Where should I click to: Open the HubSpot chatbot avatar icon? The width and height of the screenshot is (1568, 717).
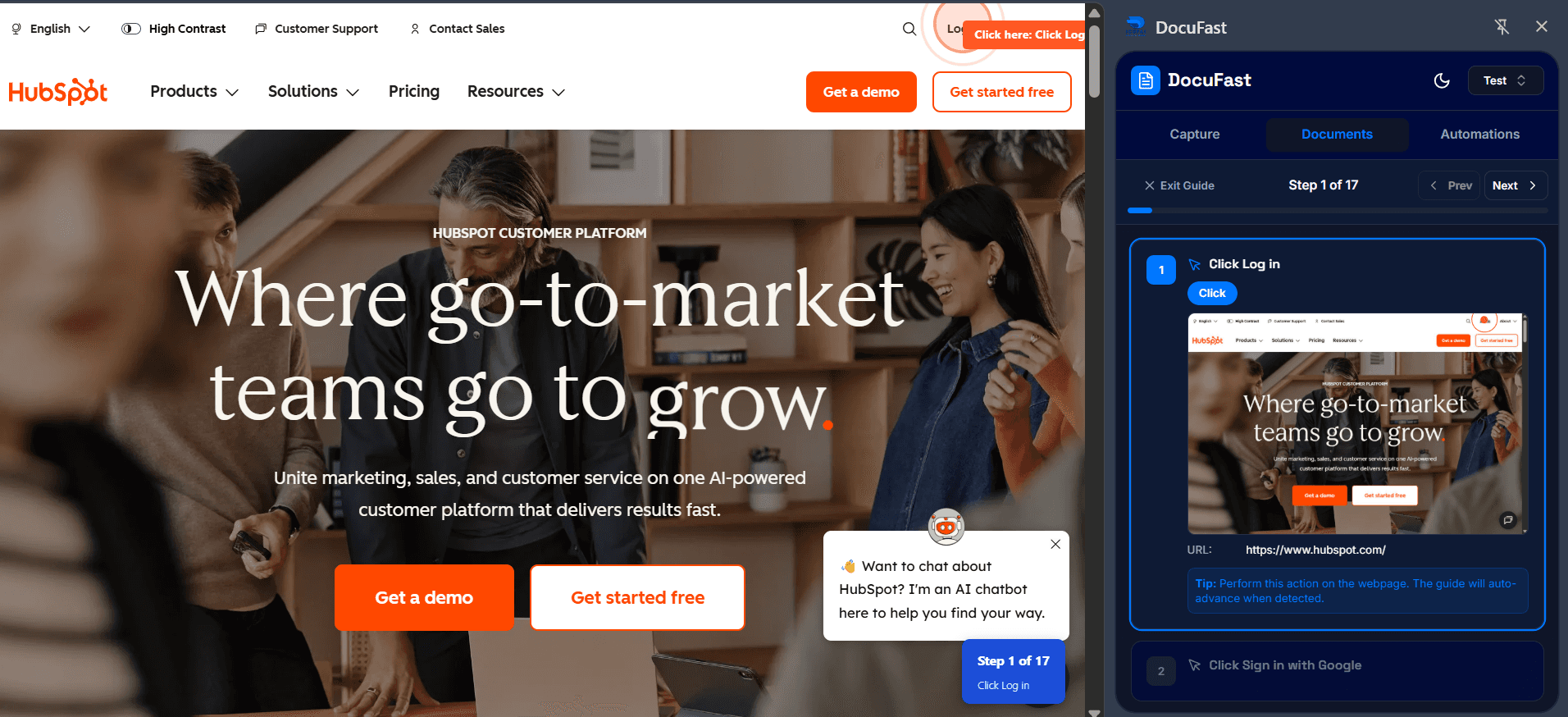pyautogui.click(x=946, y=527)
